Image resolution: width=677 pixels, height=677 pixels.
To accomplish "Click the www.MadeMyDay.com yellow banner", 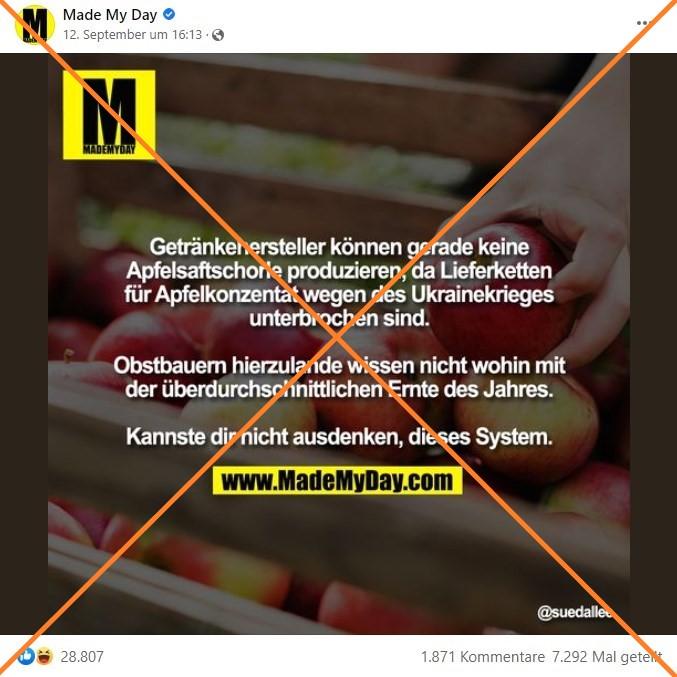I will [337, 481].
